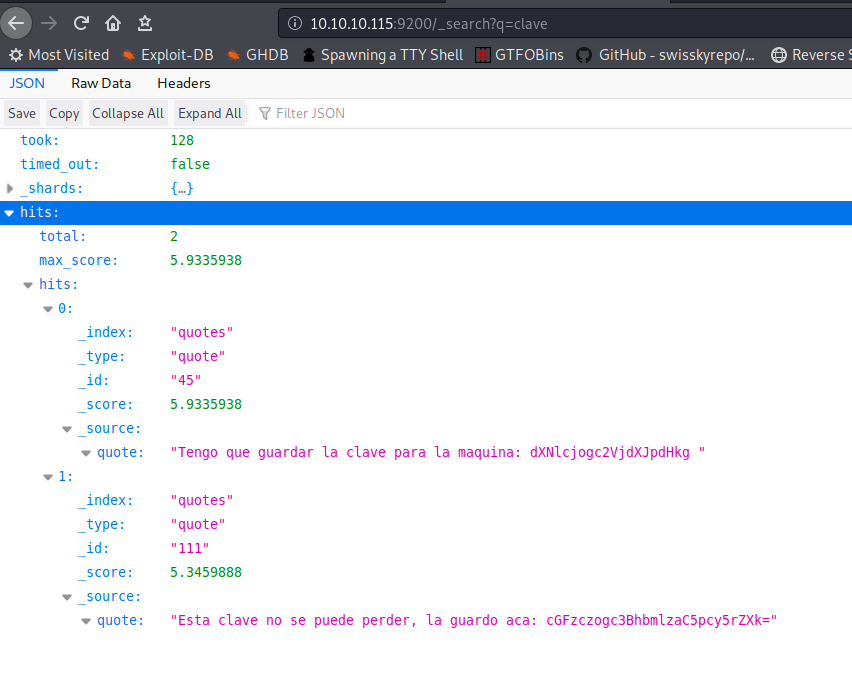Click the Exploit-DB bookmark icon

click(128, 55)
